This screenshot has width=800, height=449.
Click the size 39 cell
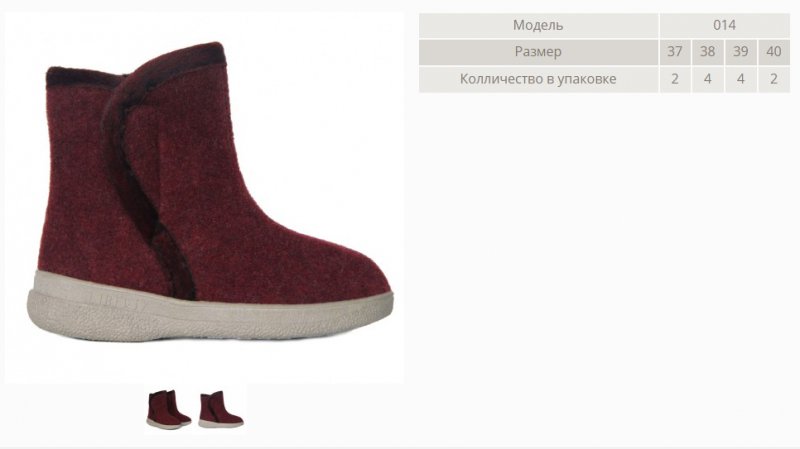(x=740, y=52)
